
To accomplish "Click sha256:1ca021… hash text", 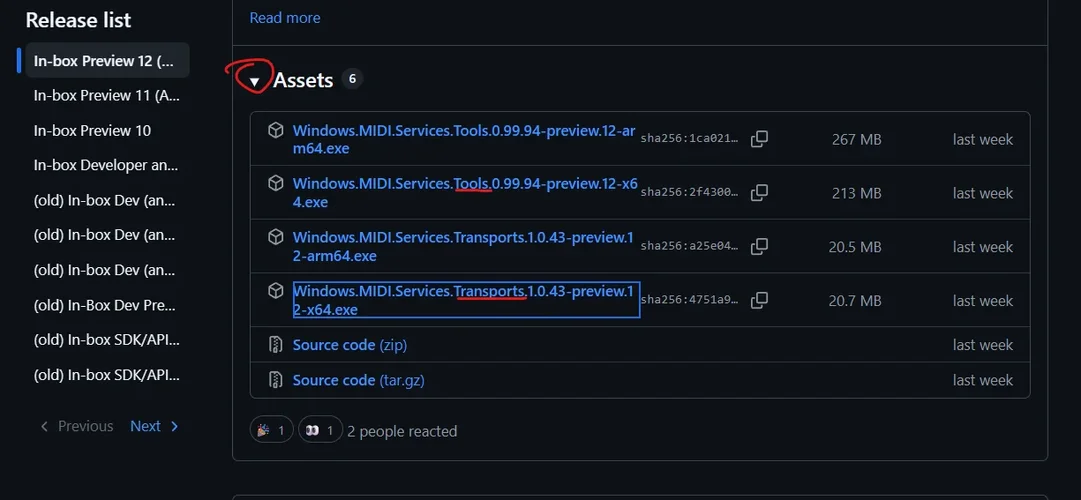I will pos(689,139).
